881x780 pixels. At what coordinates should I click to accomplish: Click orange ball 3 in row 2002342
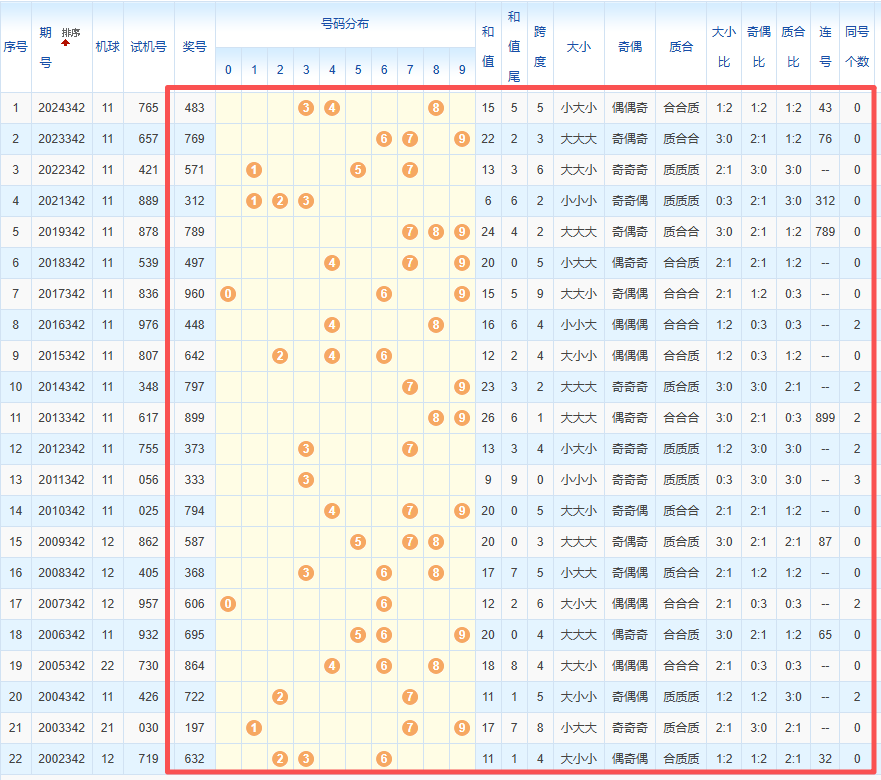306,759
